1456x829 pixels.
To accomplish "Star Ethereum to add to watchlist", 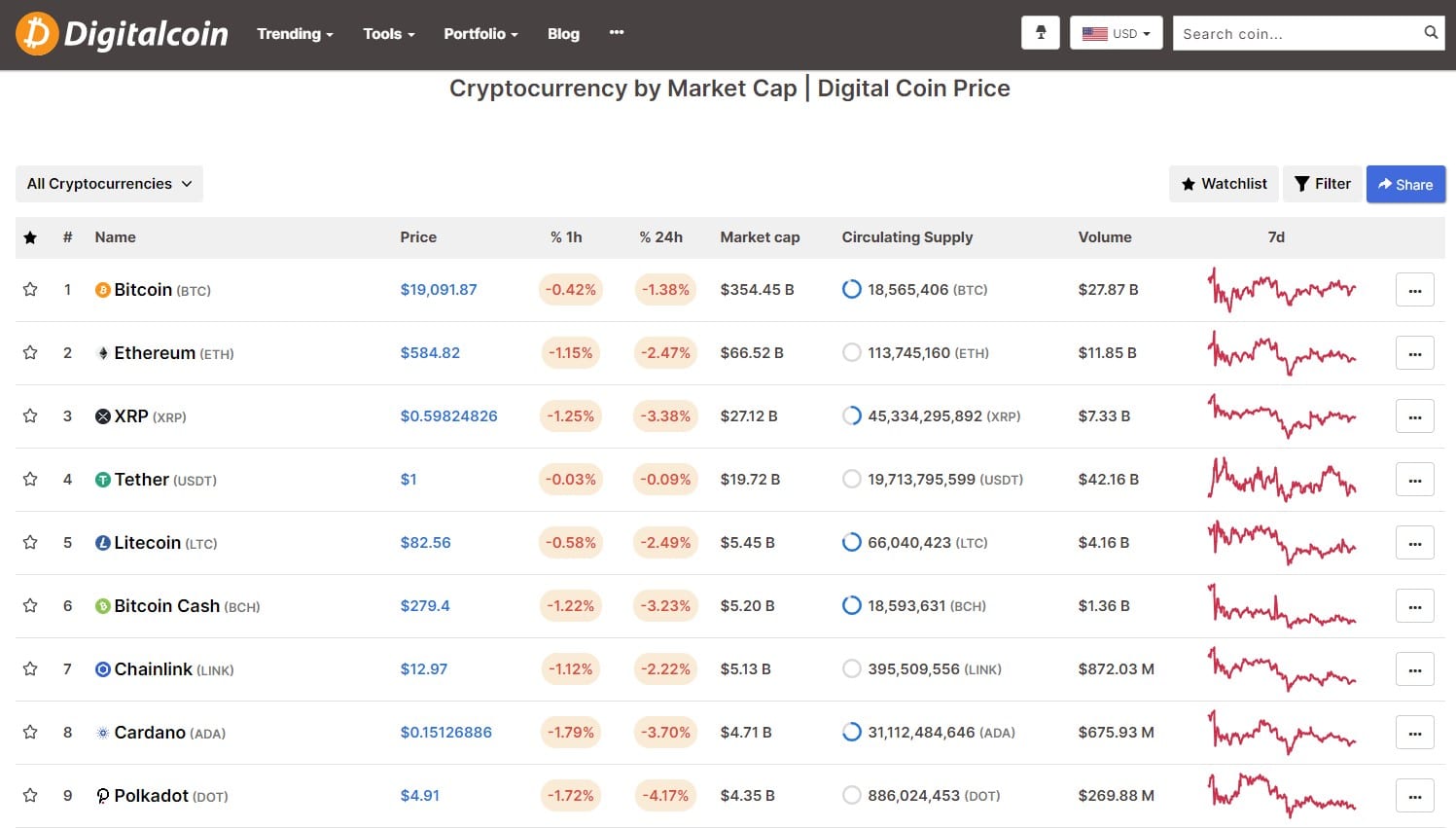I will click(30, 353).
